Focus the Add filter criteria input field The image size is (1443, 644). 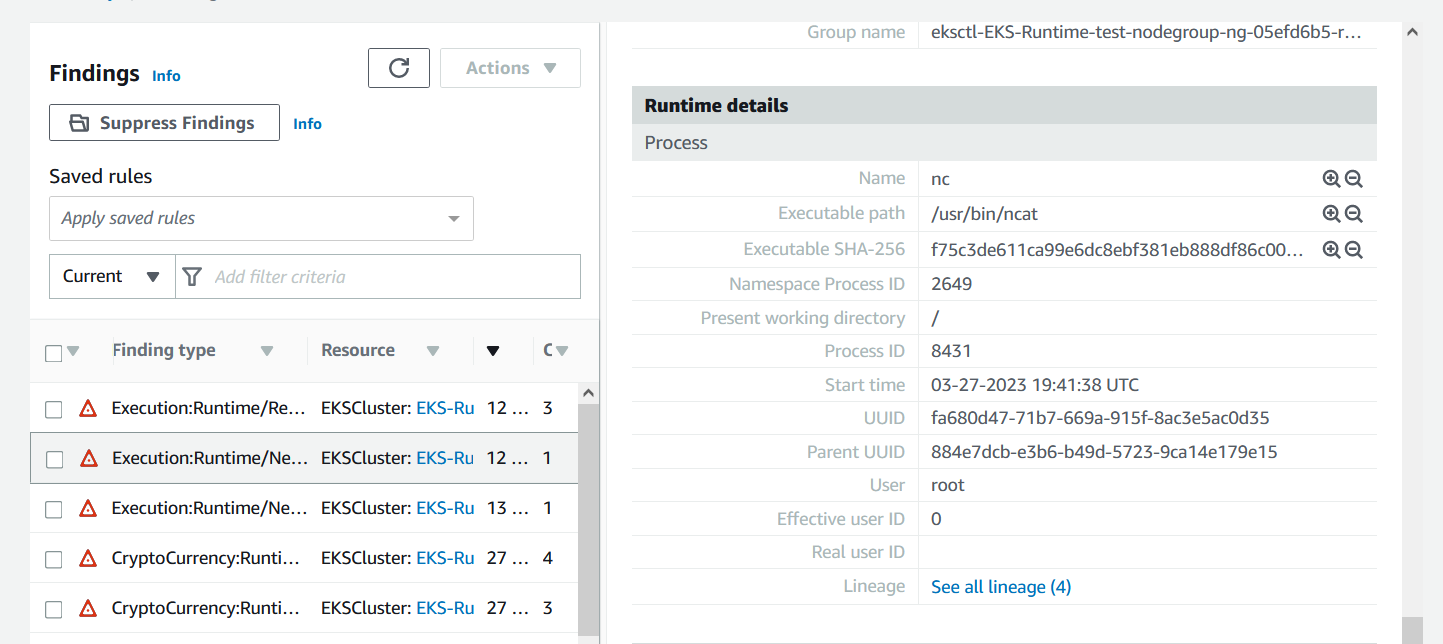pos(390,276)
